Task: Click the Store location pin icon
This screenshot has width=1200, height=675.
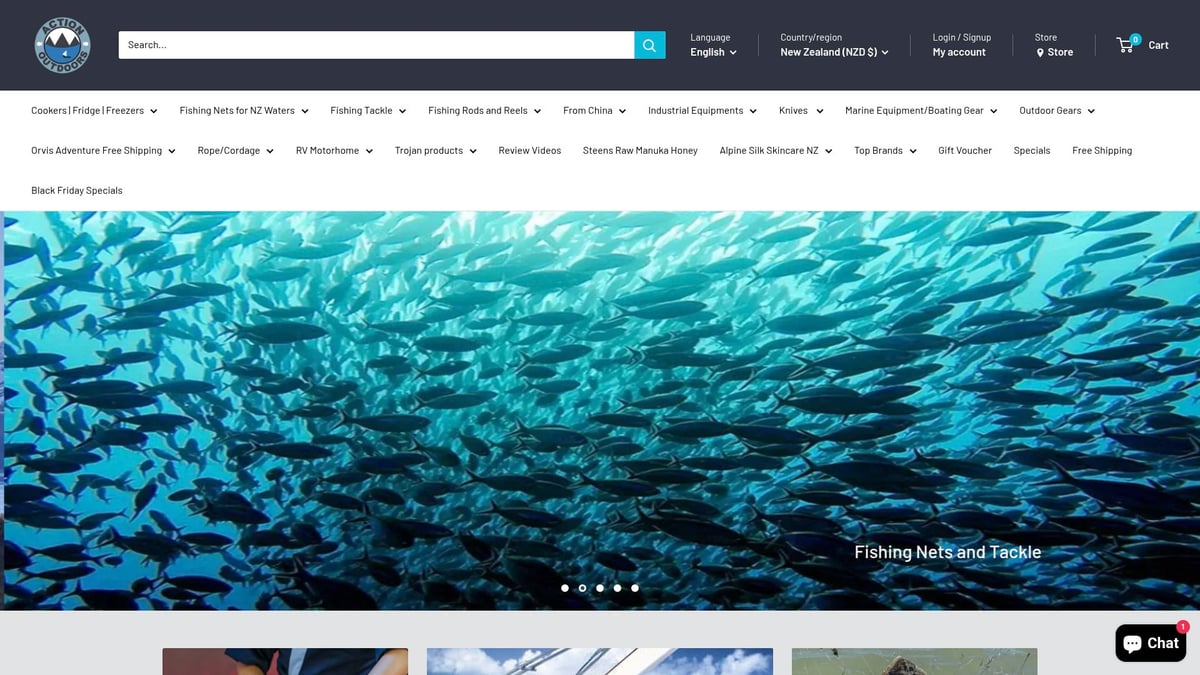Action: (x=1041, y=52)
